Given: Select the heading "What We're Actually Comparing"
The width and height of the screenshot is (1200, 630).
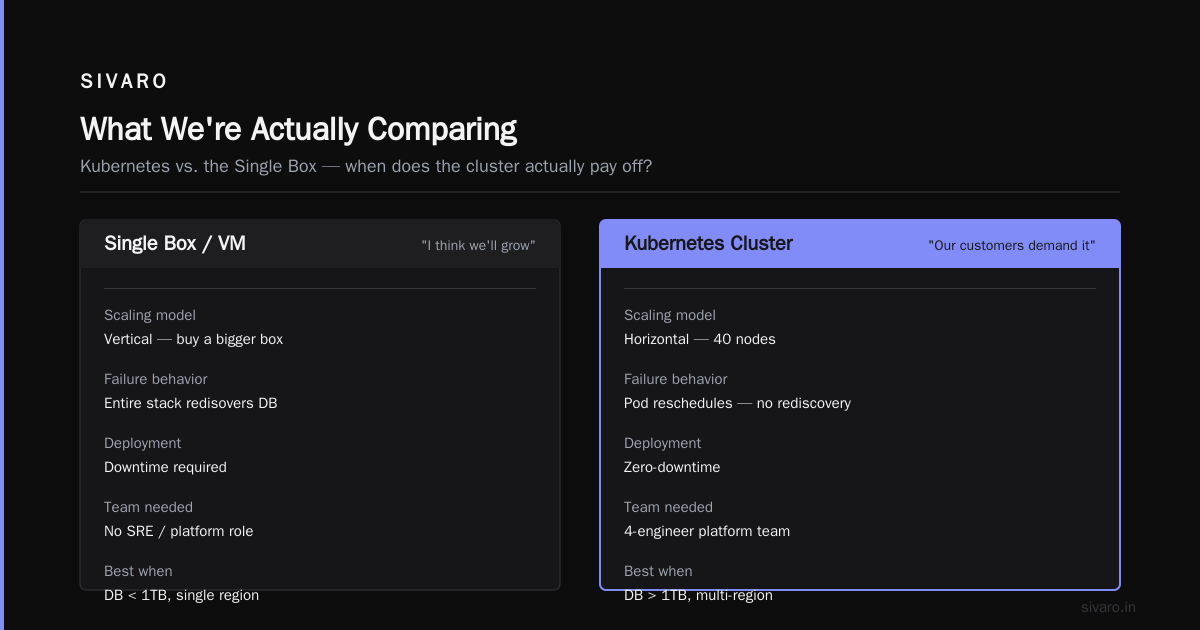Looking at the screenshot, I should (298, 130).
